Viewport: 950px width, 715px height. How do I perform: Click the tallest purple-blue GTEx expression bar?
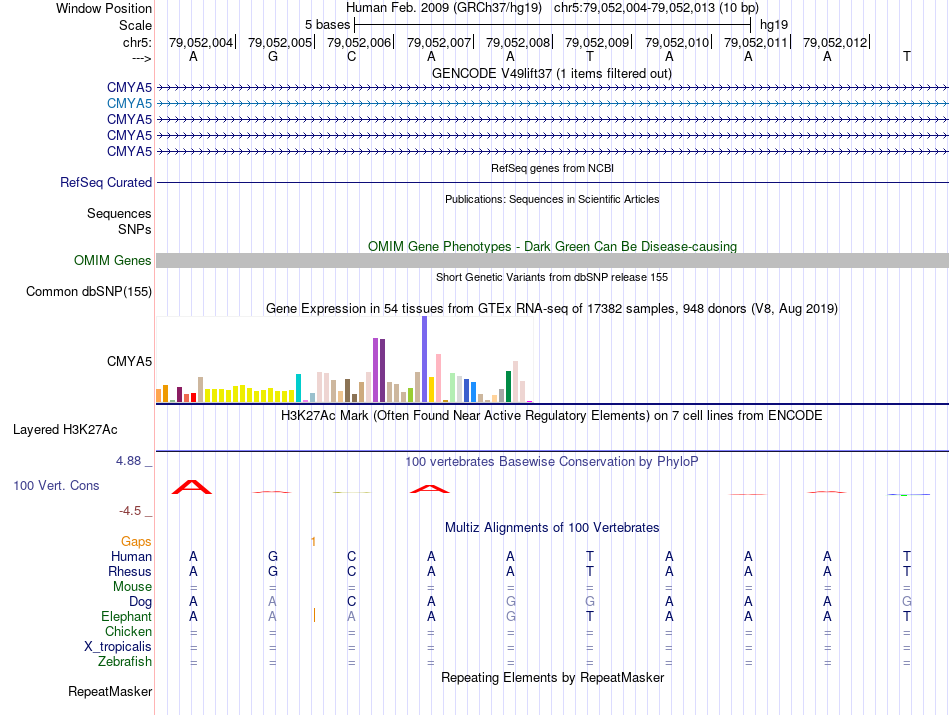coord(425,359)
